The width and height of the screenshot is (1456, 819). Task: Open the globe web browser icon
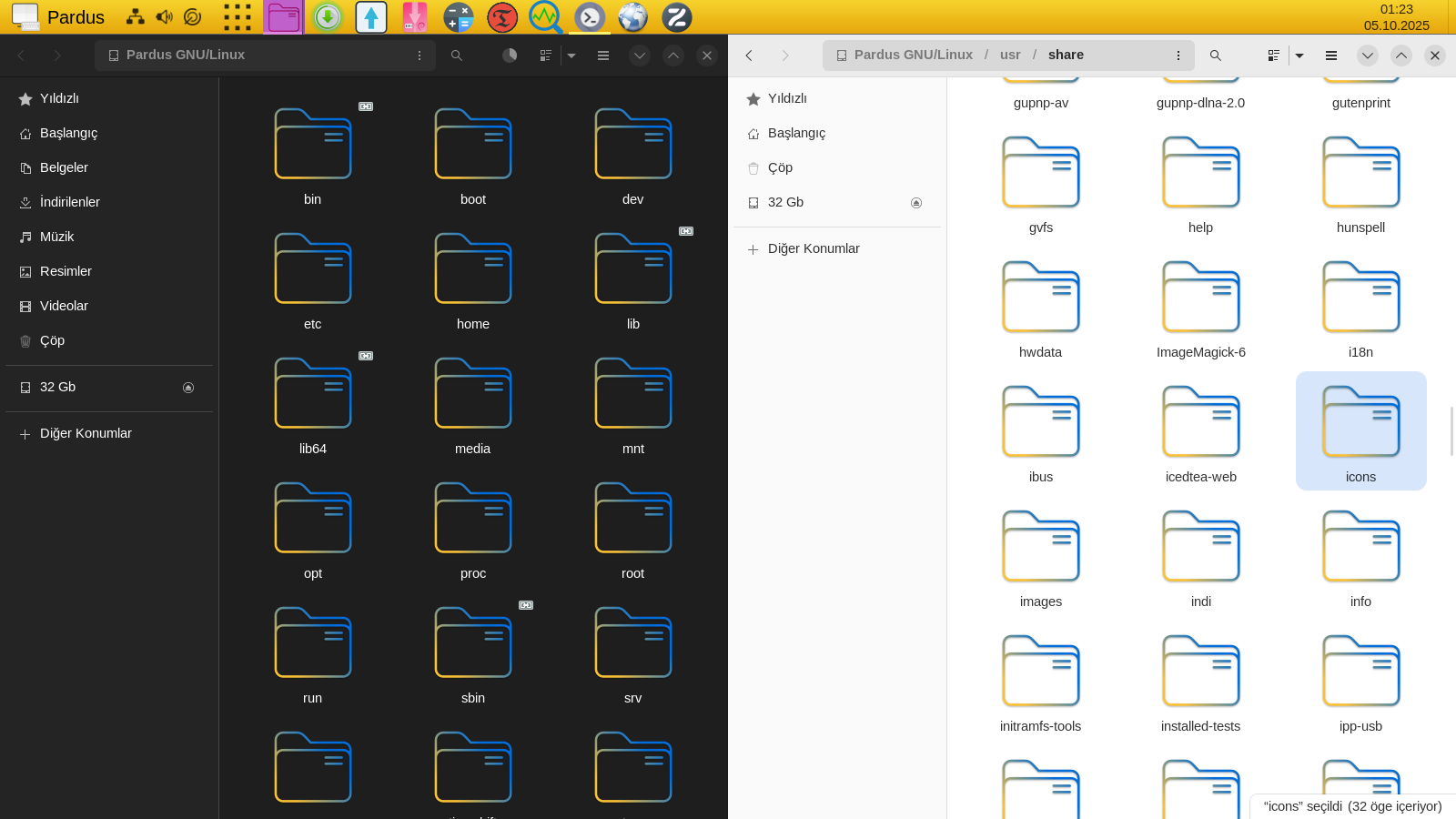(x=633, y=17)
